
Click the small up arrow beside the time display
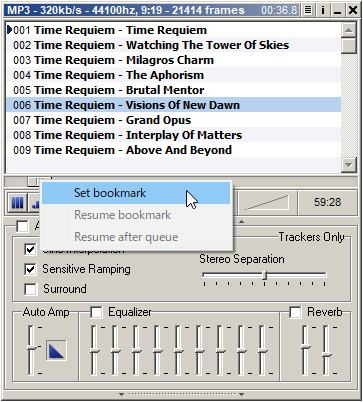(x=241, y=221)
